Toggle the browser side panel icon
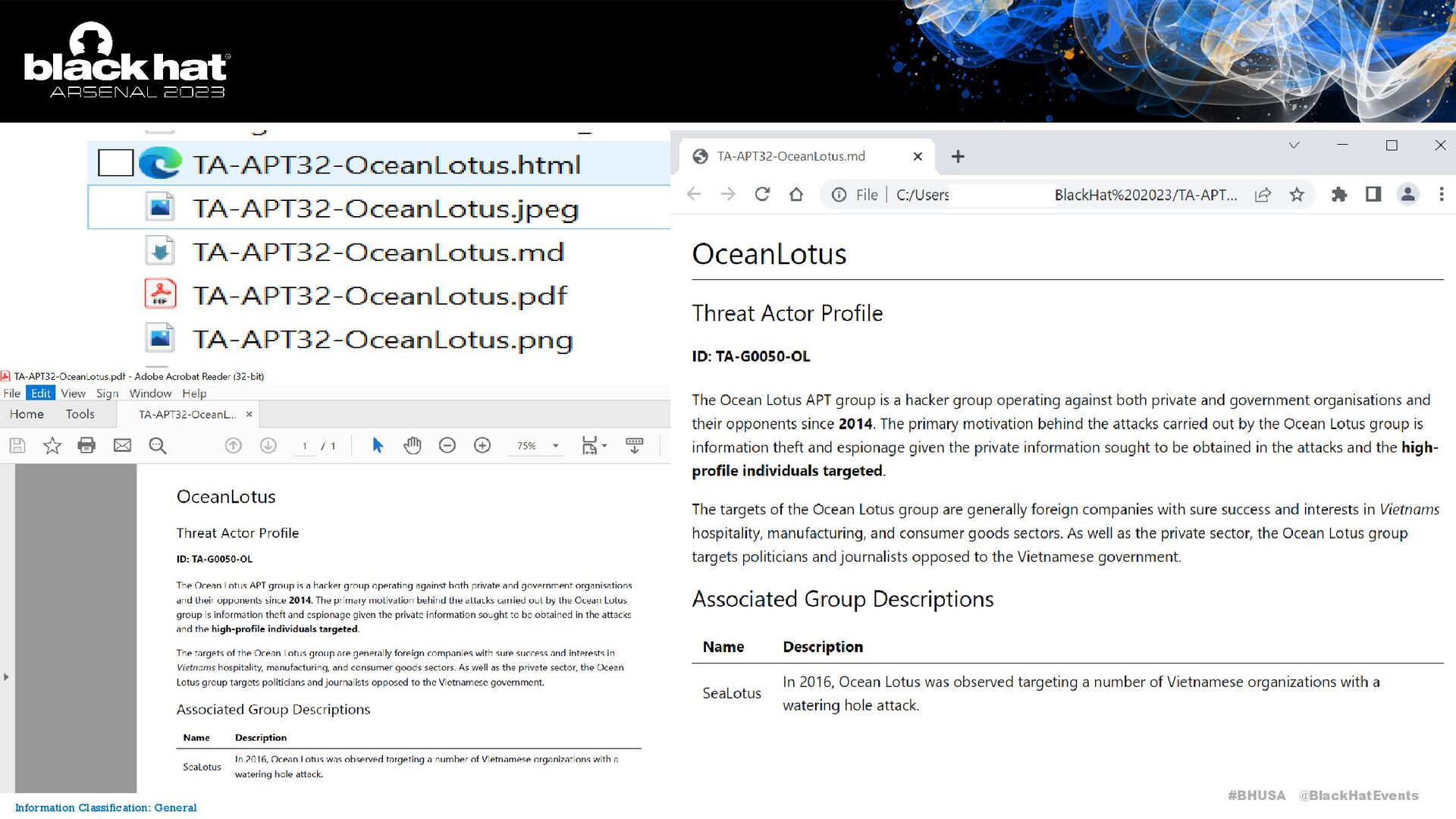 pos(1373,195)
